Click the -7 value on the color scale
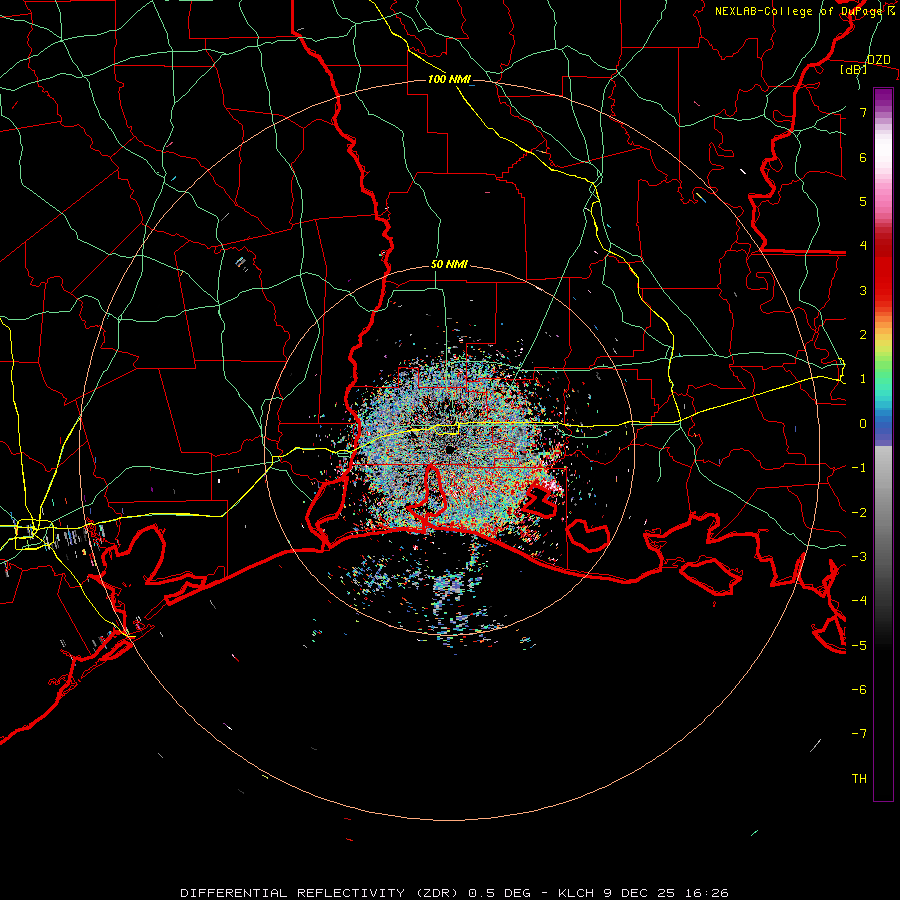900x900 pixels. [859, 734]
